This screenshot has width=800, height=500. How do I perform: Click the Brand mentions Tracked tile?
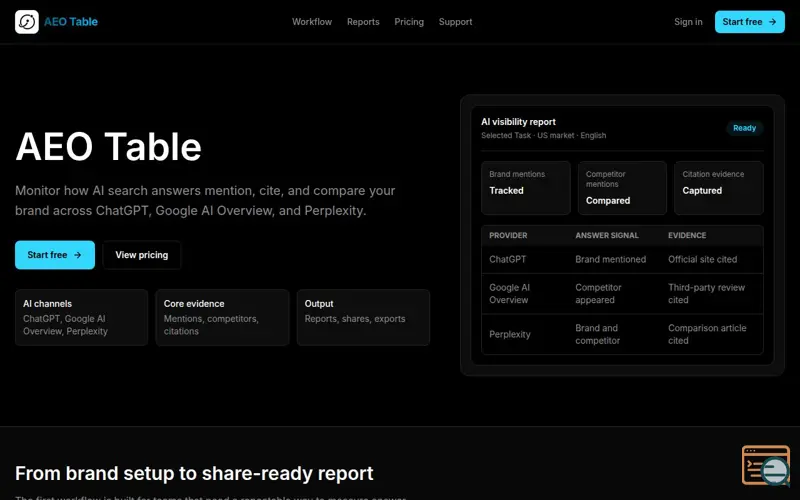coord(526,188)
